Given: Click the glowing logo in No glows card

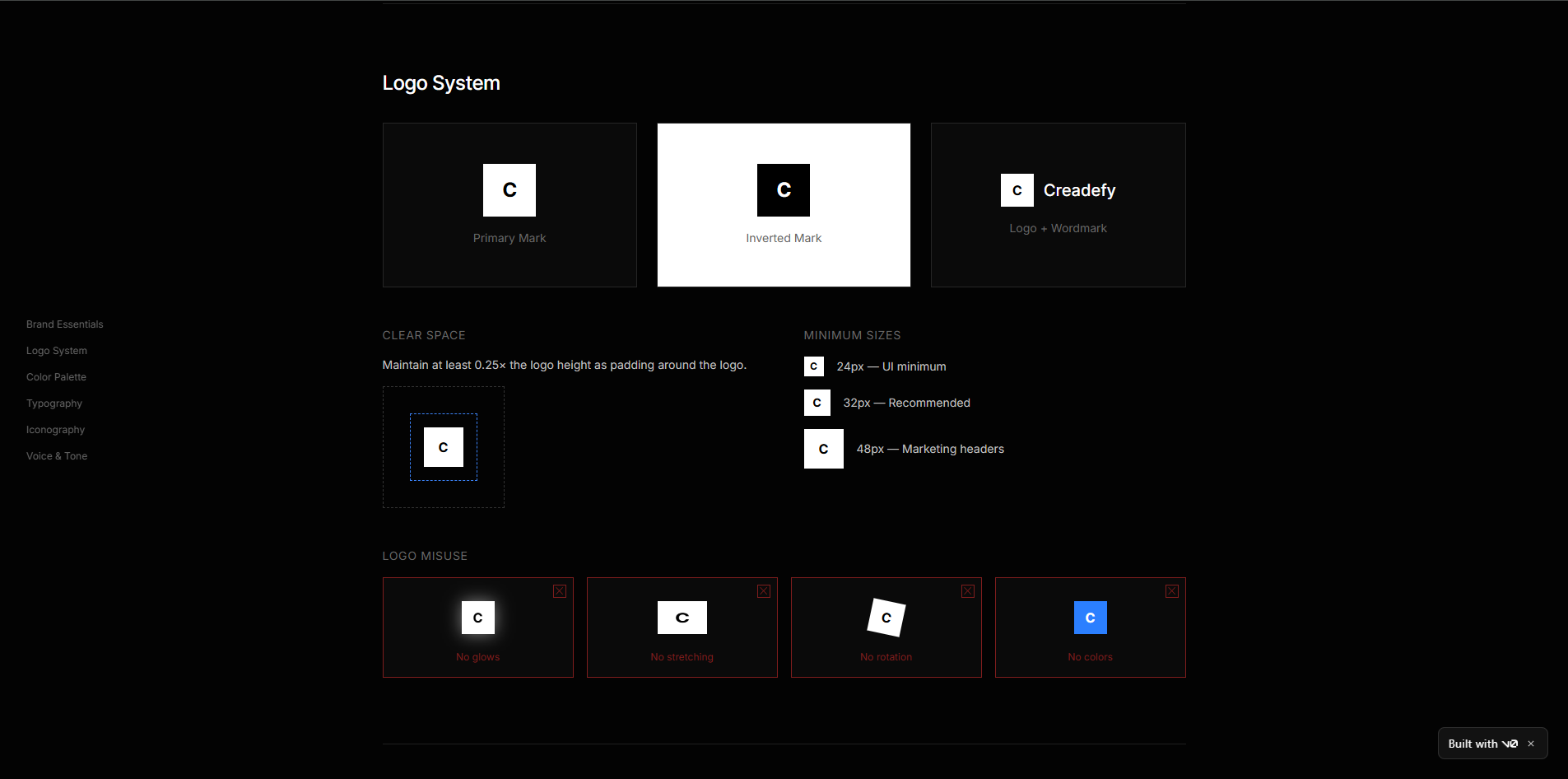Looking at the screenshot, I should (478, 618).
